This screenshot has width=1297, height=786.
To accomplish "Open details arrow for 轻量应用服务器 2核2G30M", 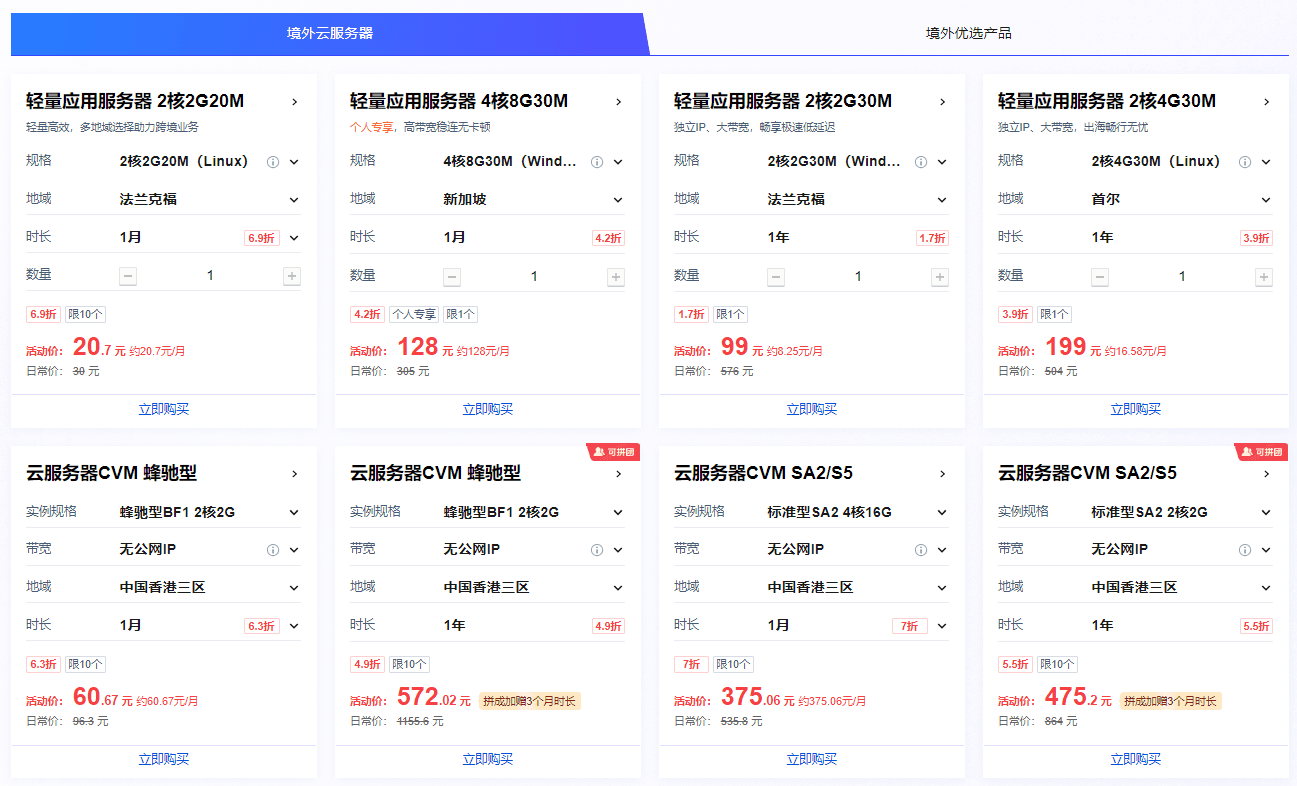I will (x=942, y=101).
